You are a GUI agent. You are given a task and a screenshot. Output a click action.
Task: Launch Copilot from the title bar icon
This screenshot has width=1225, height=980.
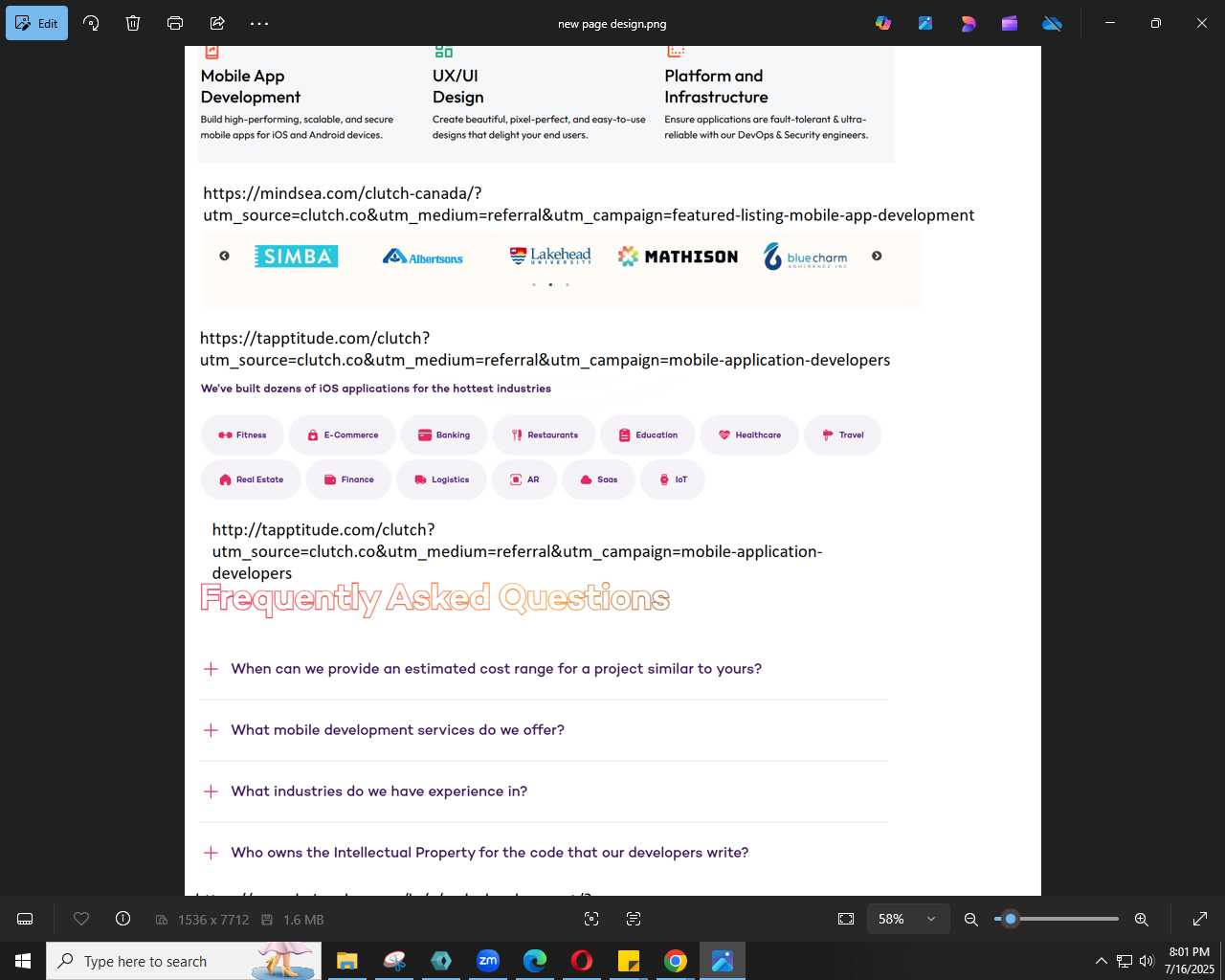pyautogui.click(x=883, y=23)
